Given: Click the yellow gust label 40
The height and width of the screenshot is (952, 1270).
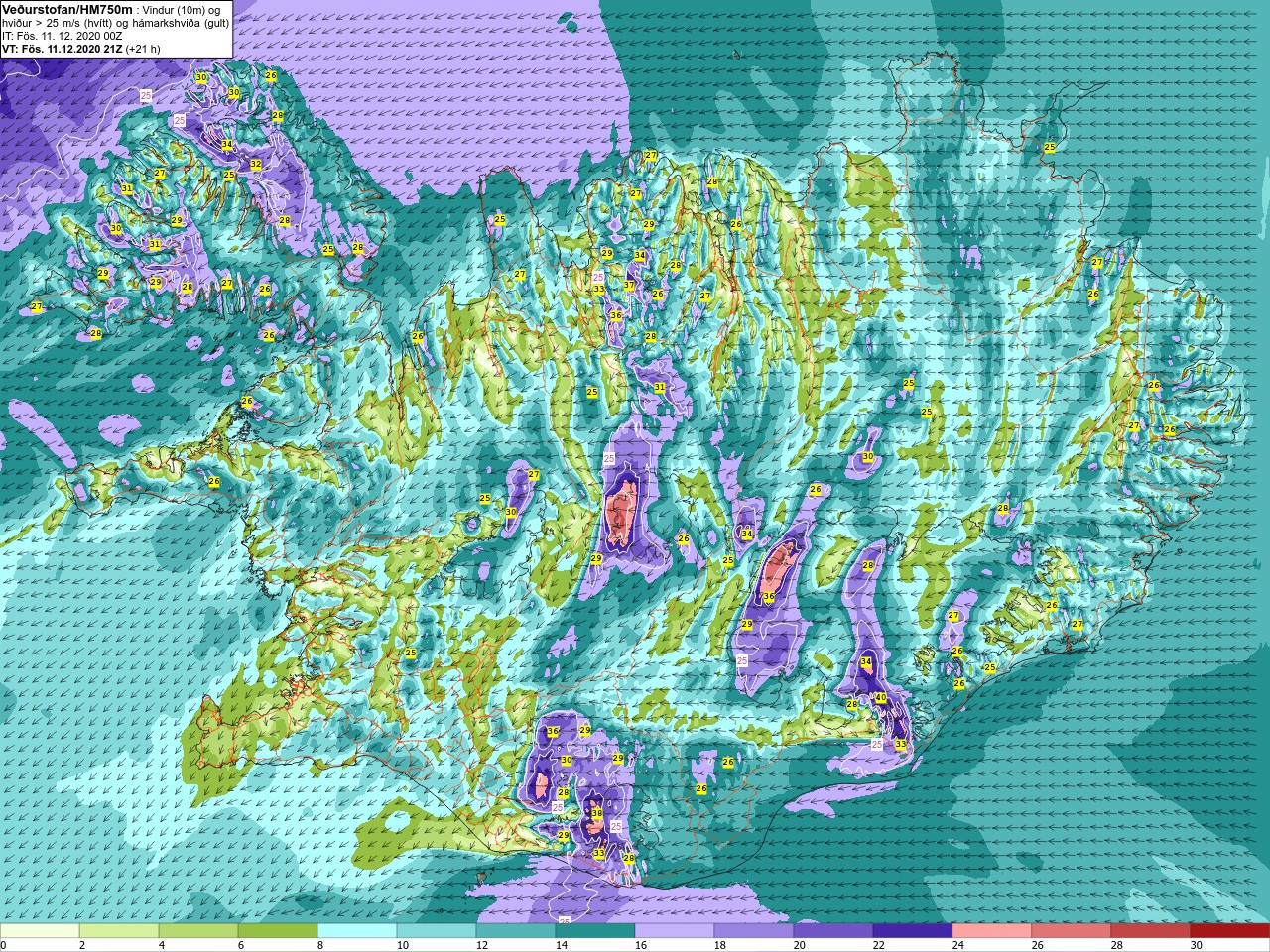Looking at the screenshot, I should [x=880, y=698].
